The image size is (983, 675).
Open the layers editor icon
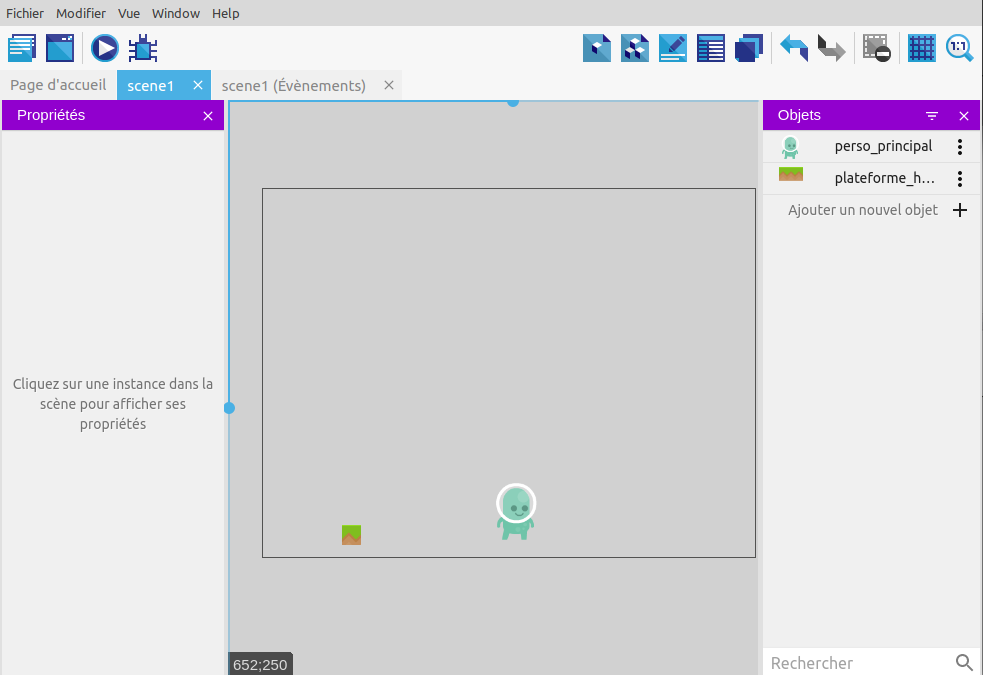click(749, 48)
